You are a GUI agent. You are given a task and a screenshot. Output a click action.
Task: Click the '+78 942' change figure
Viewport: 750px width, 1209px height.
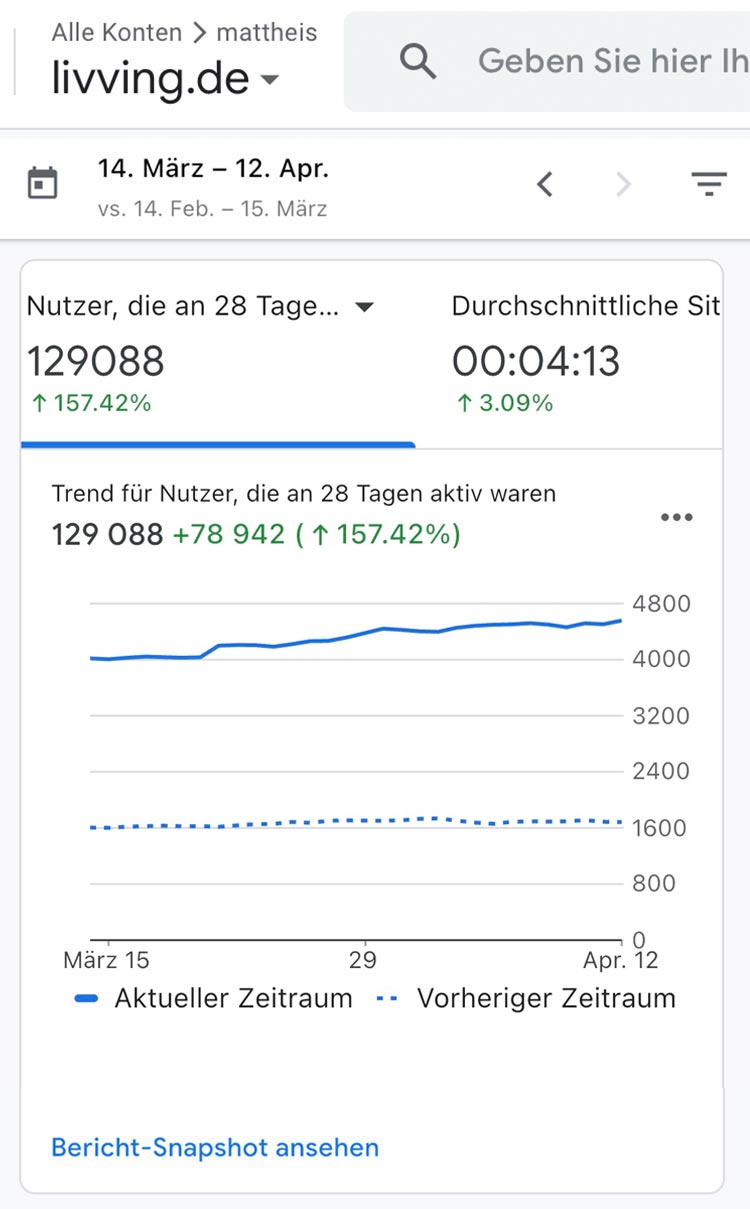point(229,535)
